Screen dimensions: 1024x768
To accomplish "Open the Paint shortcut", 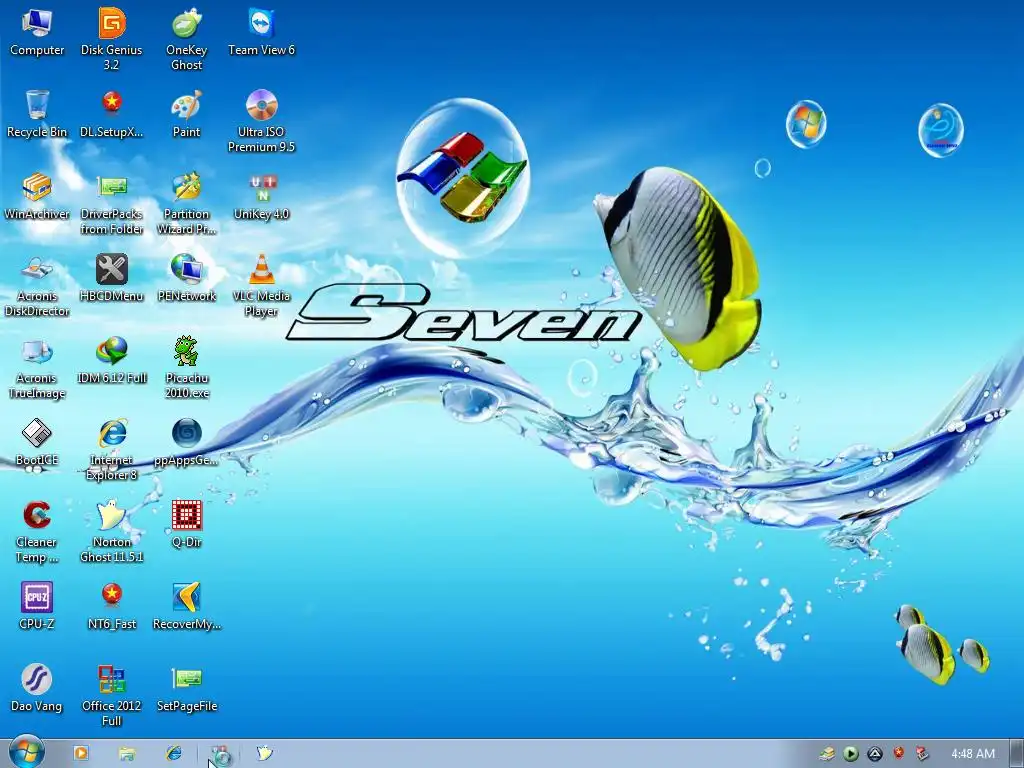I will 187,114.
